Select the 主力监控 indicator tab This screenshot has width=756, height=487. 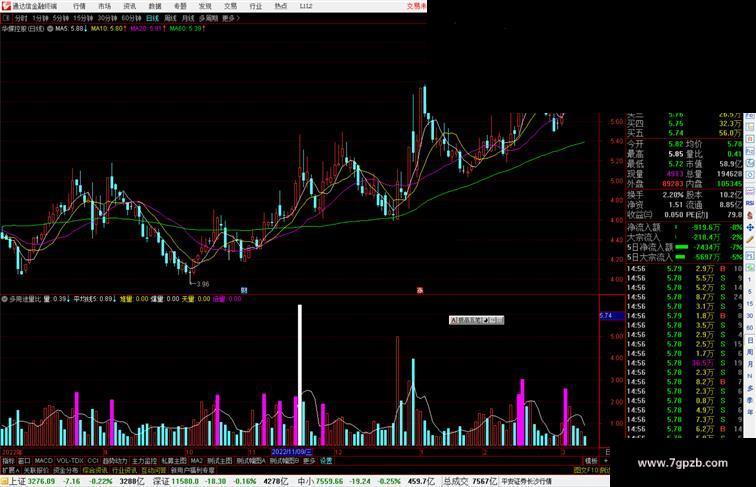pyautogui.click(x=144, y=461)
